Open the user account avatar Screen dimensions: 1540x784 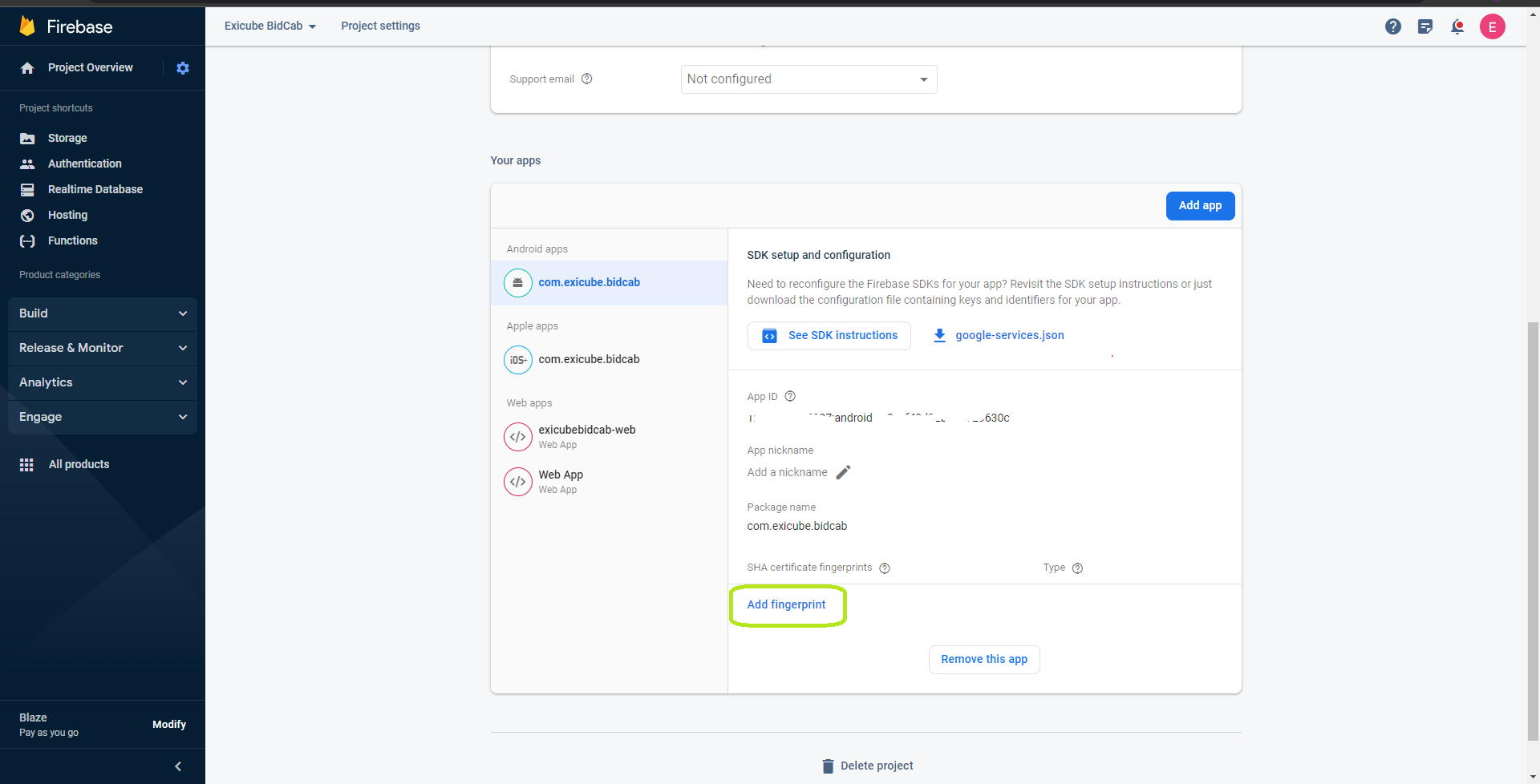[x=1492, y=26]
